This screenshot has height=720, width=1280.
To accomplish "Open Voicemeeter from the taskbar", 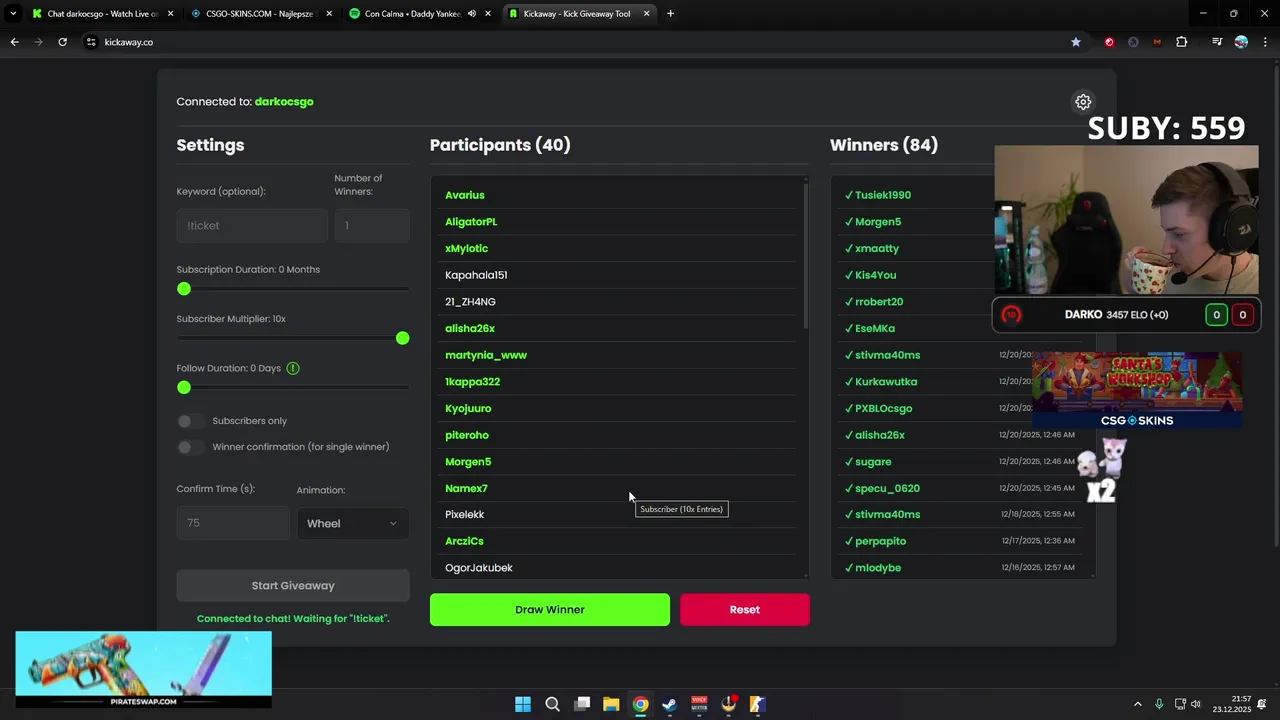I will click(x=699, y=704).
